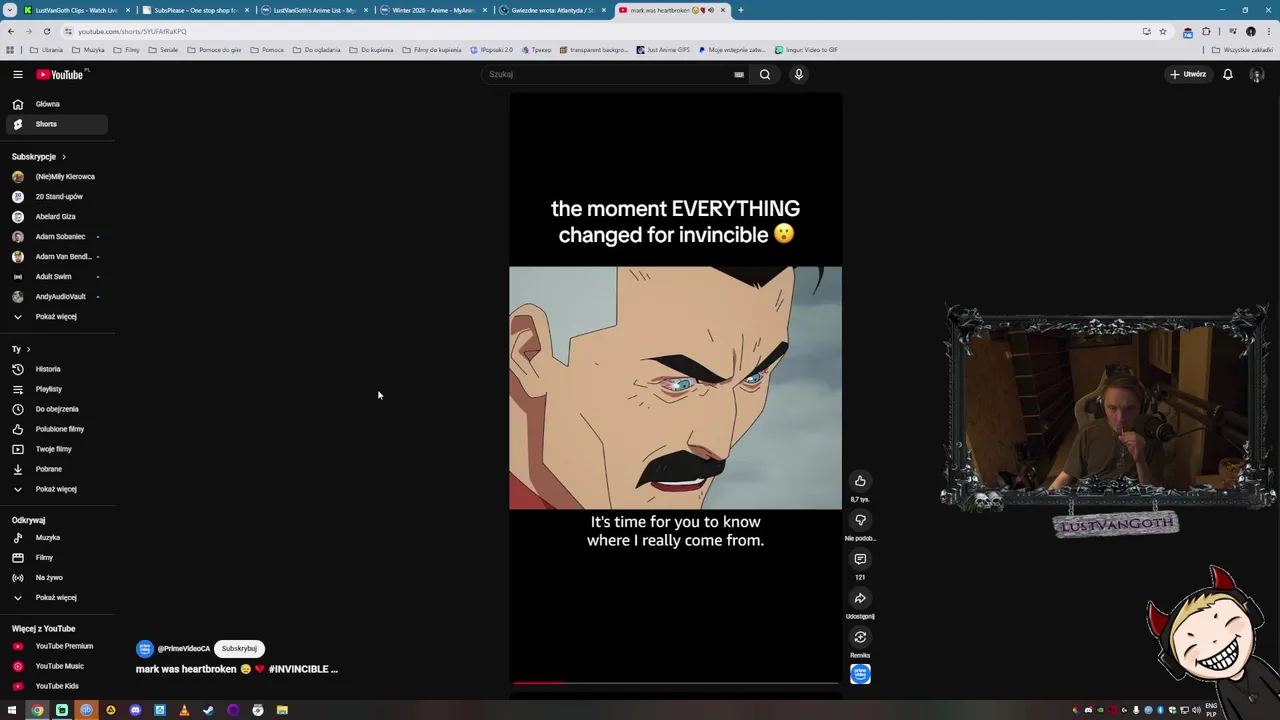Open the Prime Video sound thumbnail
Screen dimensions: 1280x720
(860, 674)
